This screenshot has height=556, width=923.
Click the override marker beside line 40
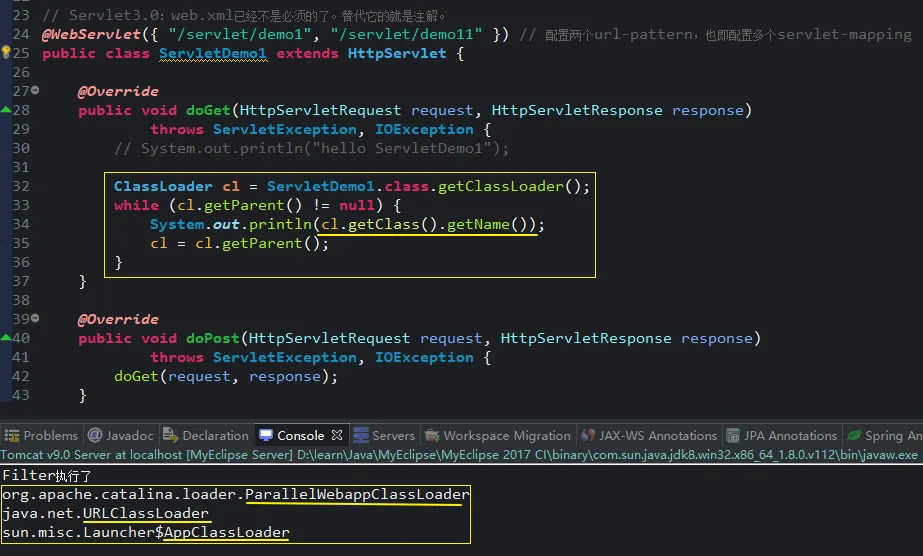click(x=6, y=337)
